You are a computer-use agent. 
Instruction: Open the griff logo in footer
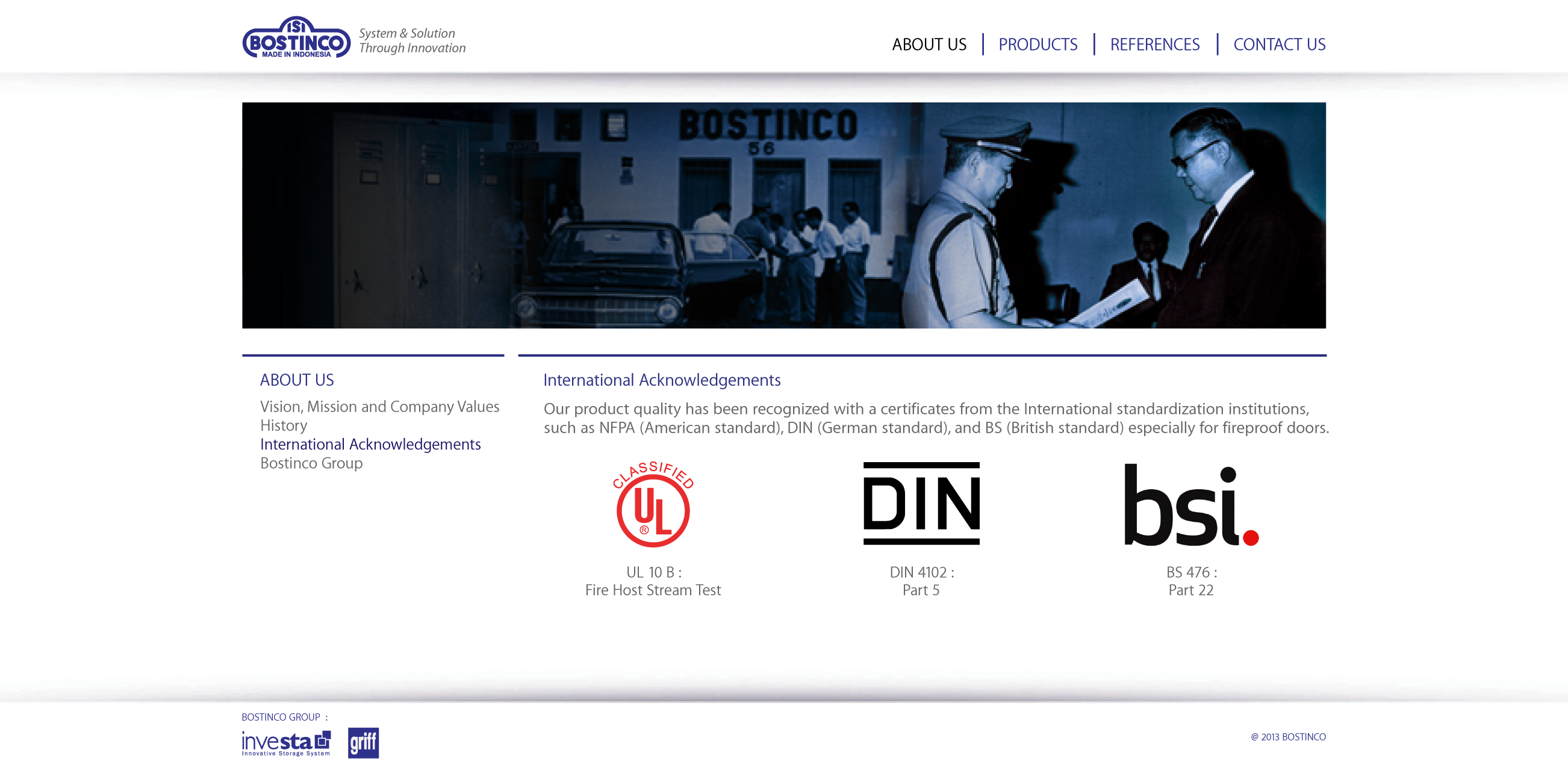[x=363, y=743]
